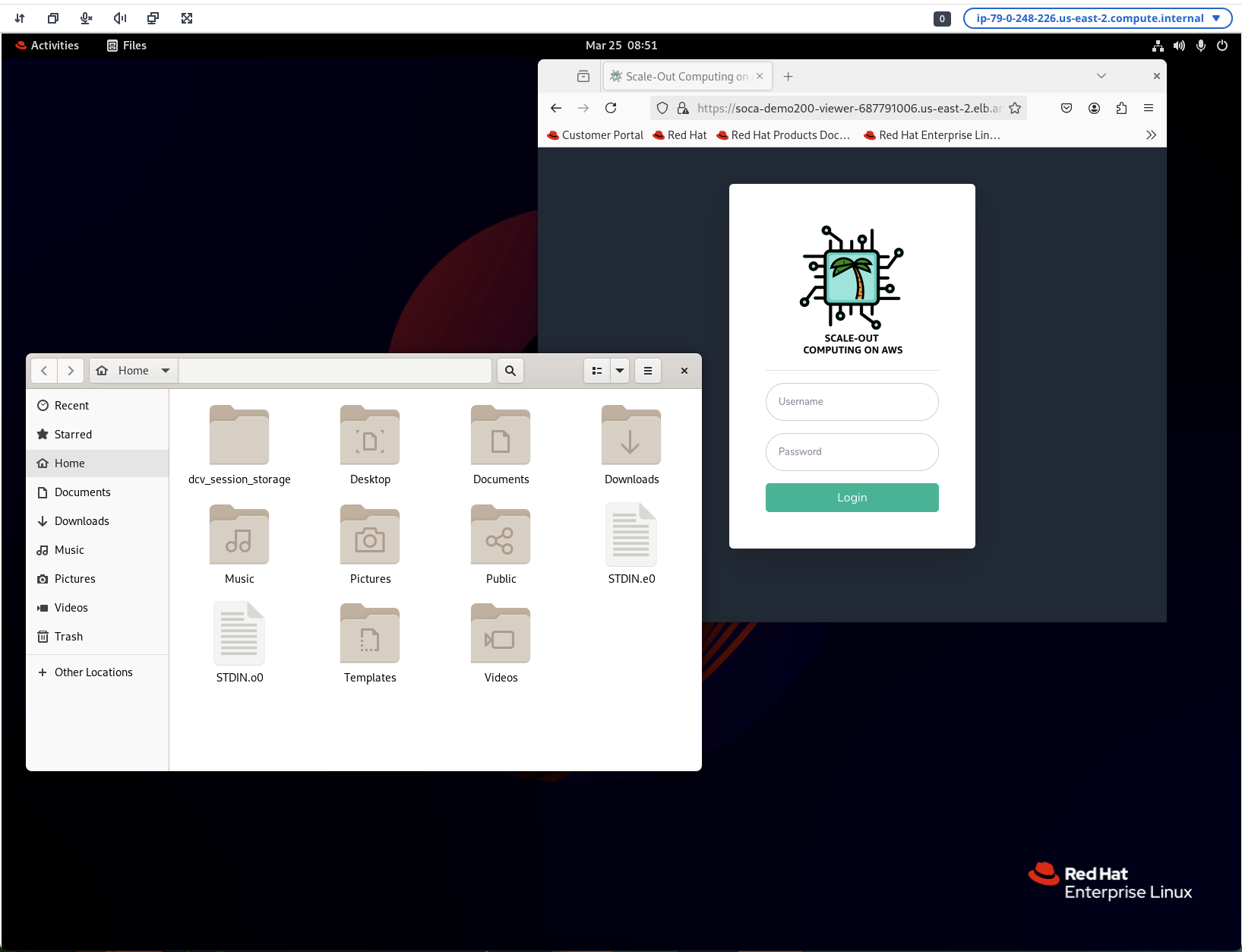
Task: Open the Activities overview
Action: [x=47, y=46]
